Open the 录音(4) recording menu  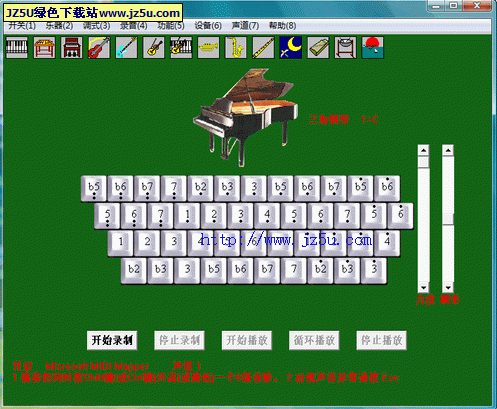click(x=134, y=26)
